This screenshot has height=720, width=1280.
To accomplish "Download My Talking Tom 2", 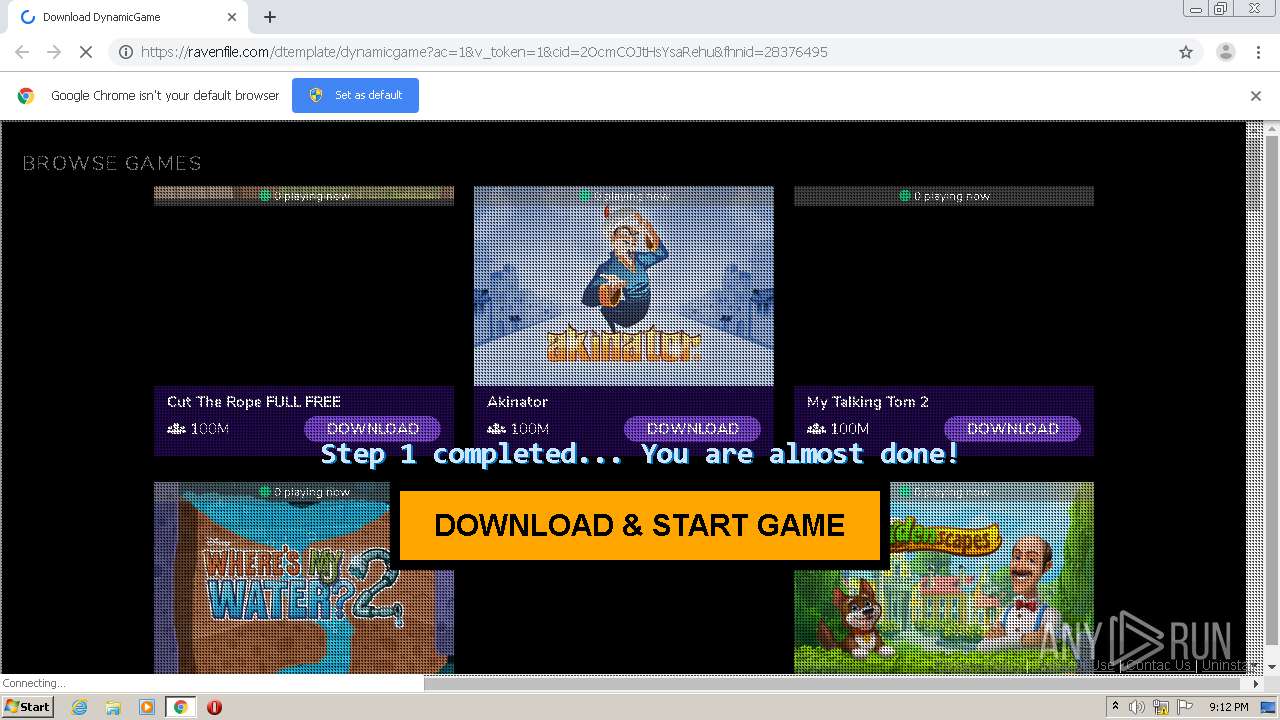I will pyautogui.click(x=1012, y=429).
